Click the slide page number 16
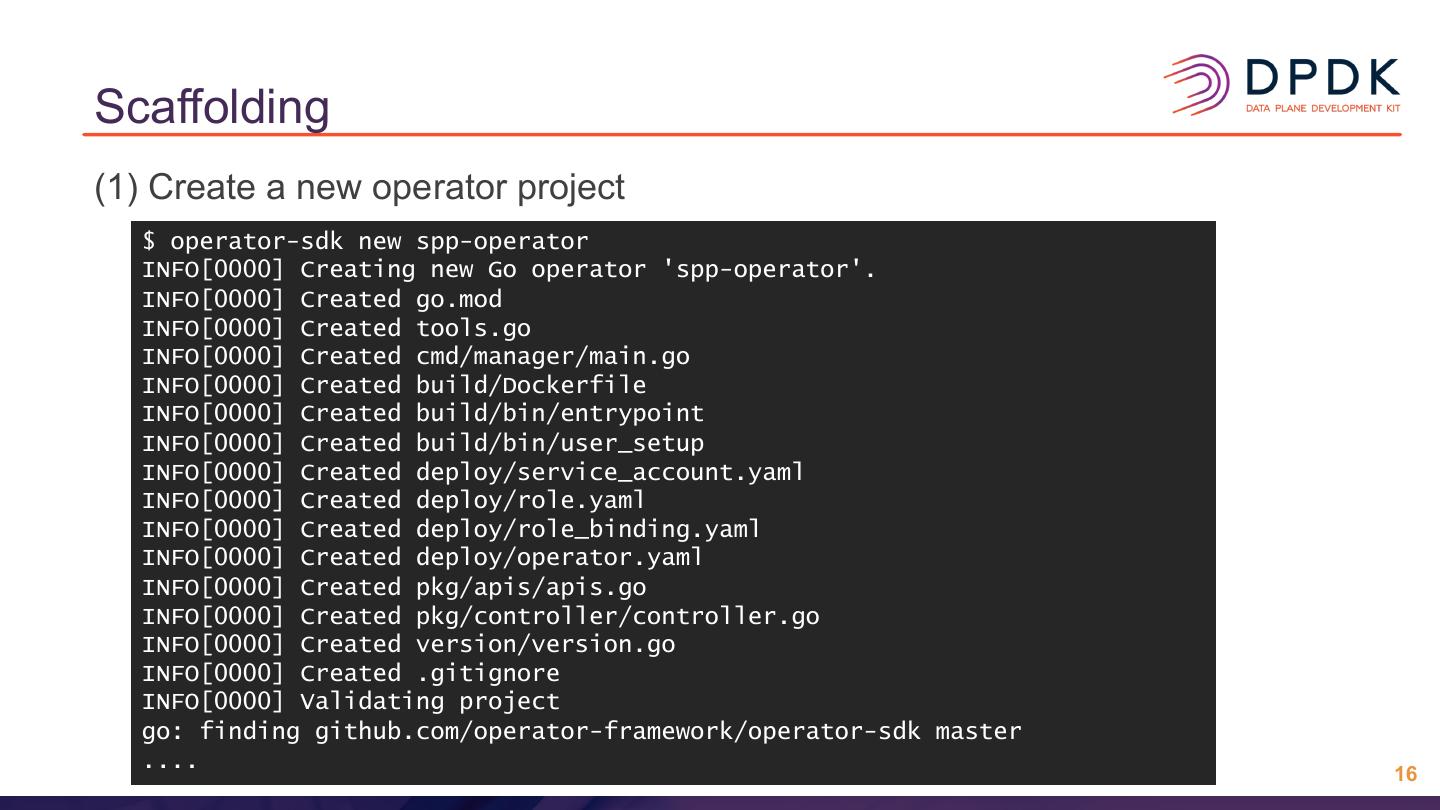Viewport: 1440px width, 810px height. tap(1405, 774)
